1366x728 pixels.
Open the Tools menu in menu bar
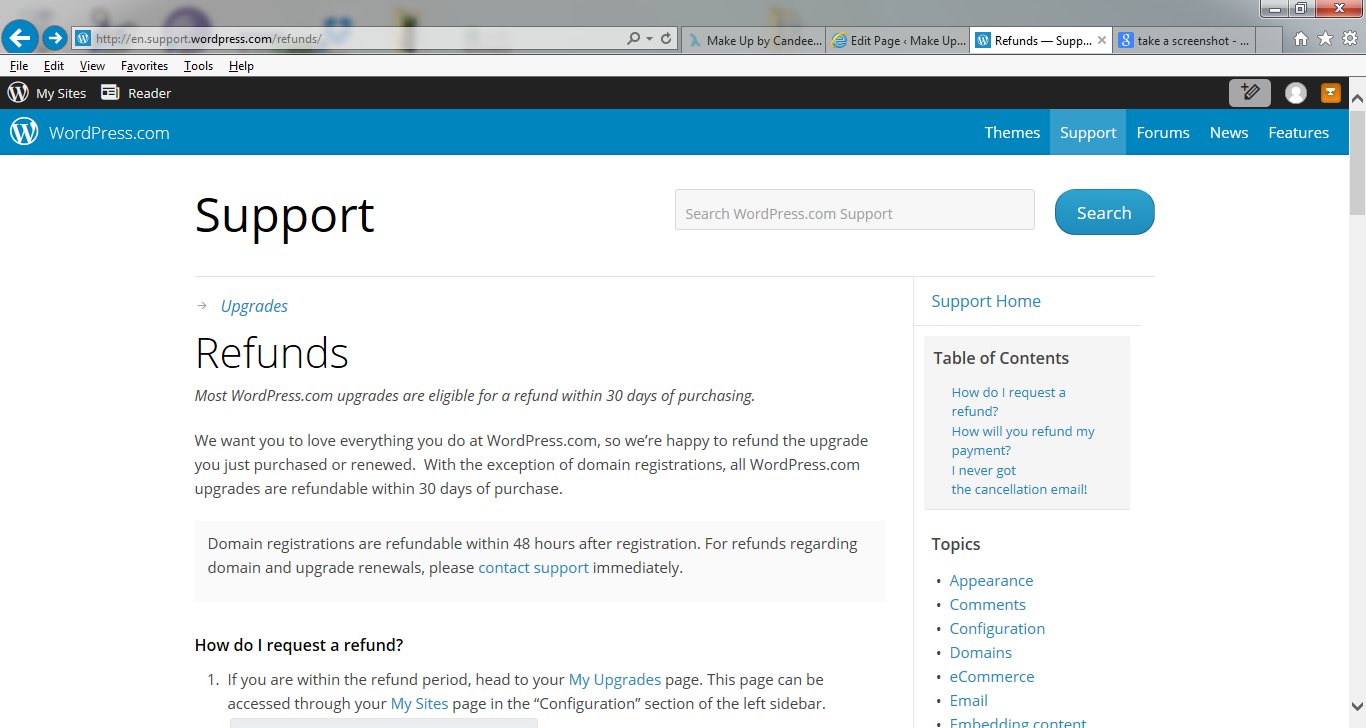point(198,66)
